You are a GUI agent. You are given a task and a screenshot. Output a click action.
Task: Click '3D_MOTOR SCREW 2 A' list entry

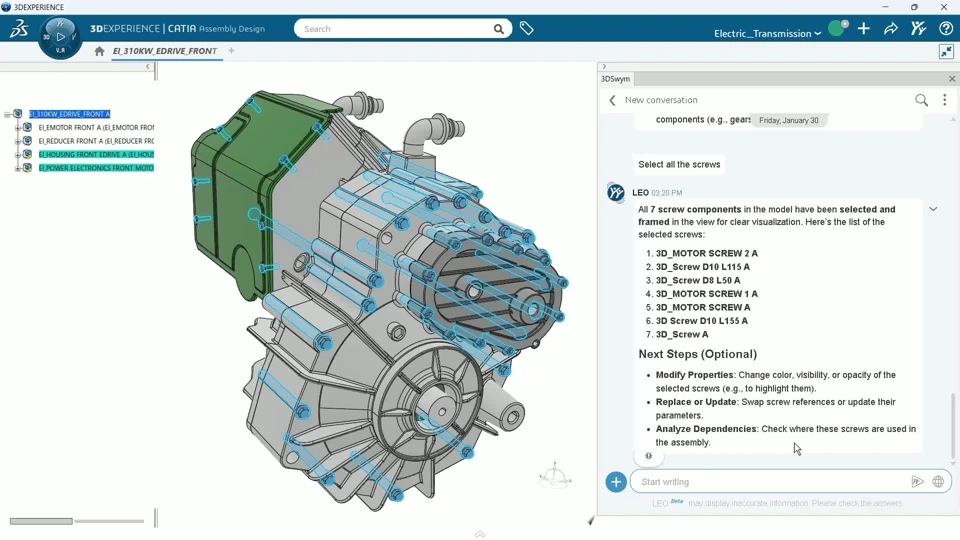tap(707, 253)
